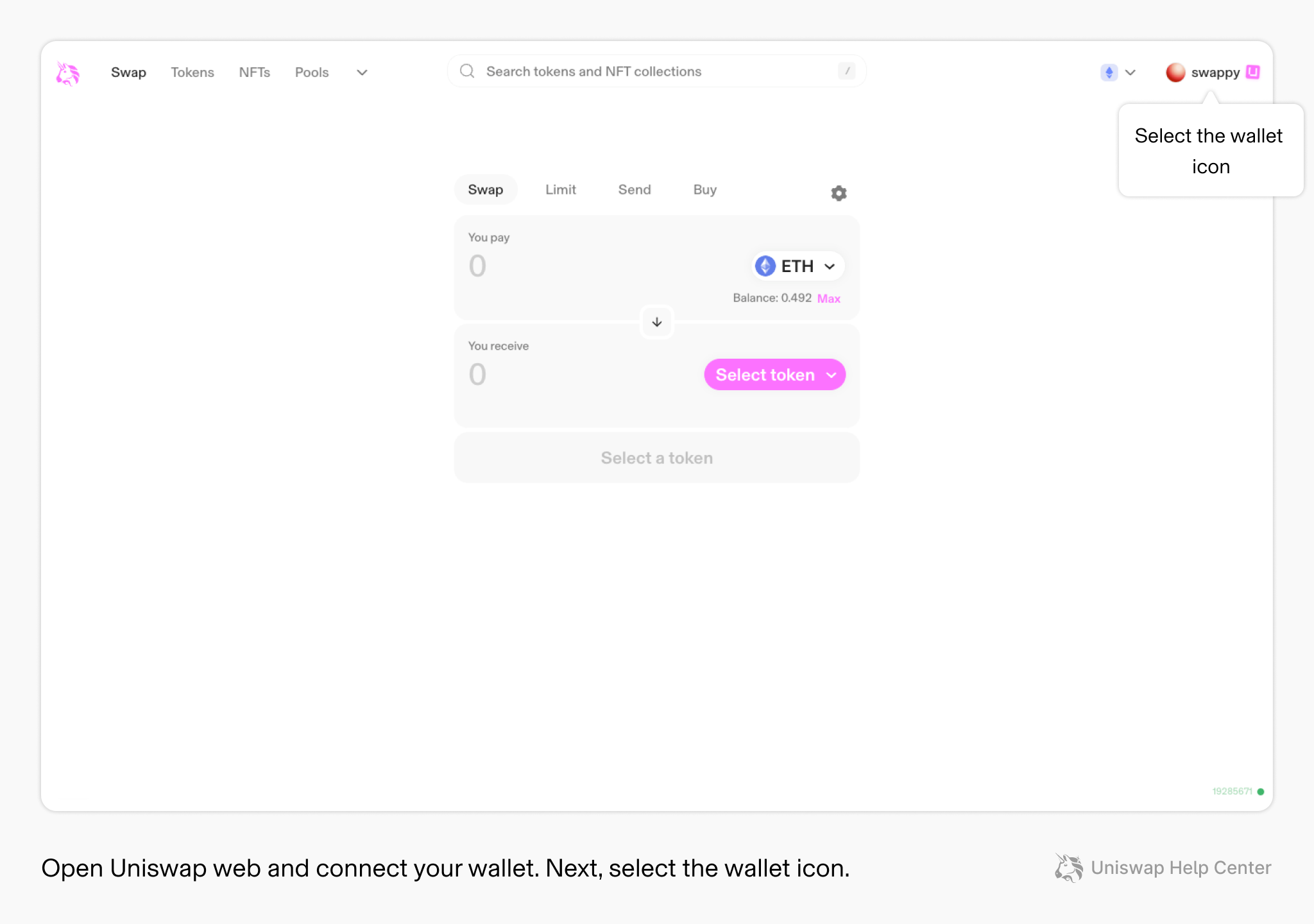Click the red wallet avatar icon

[1175, 73]
